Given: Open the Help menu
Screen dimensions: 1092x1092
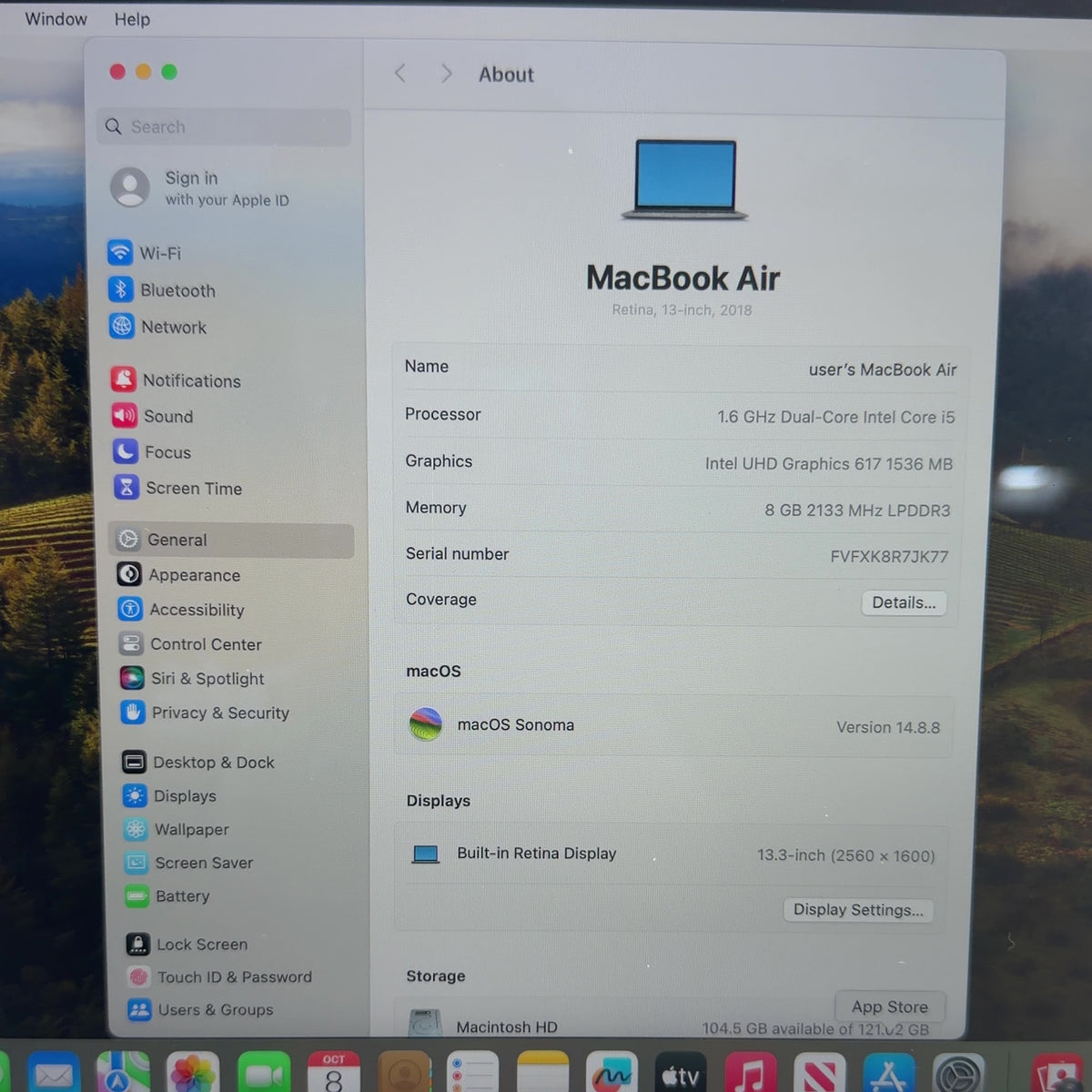Looking at the screenshot, I should 132,19.
